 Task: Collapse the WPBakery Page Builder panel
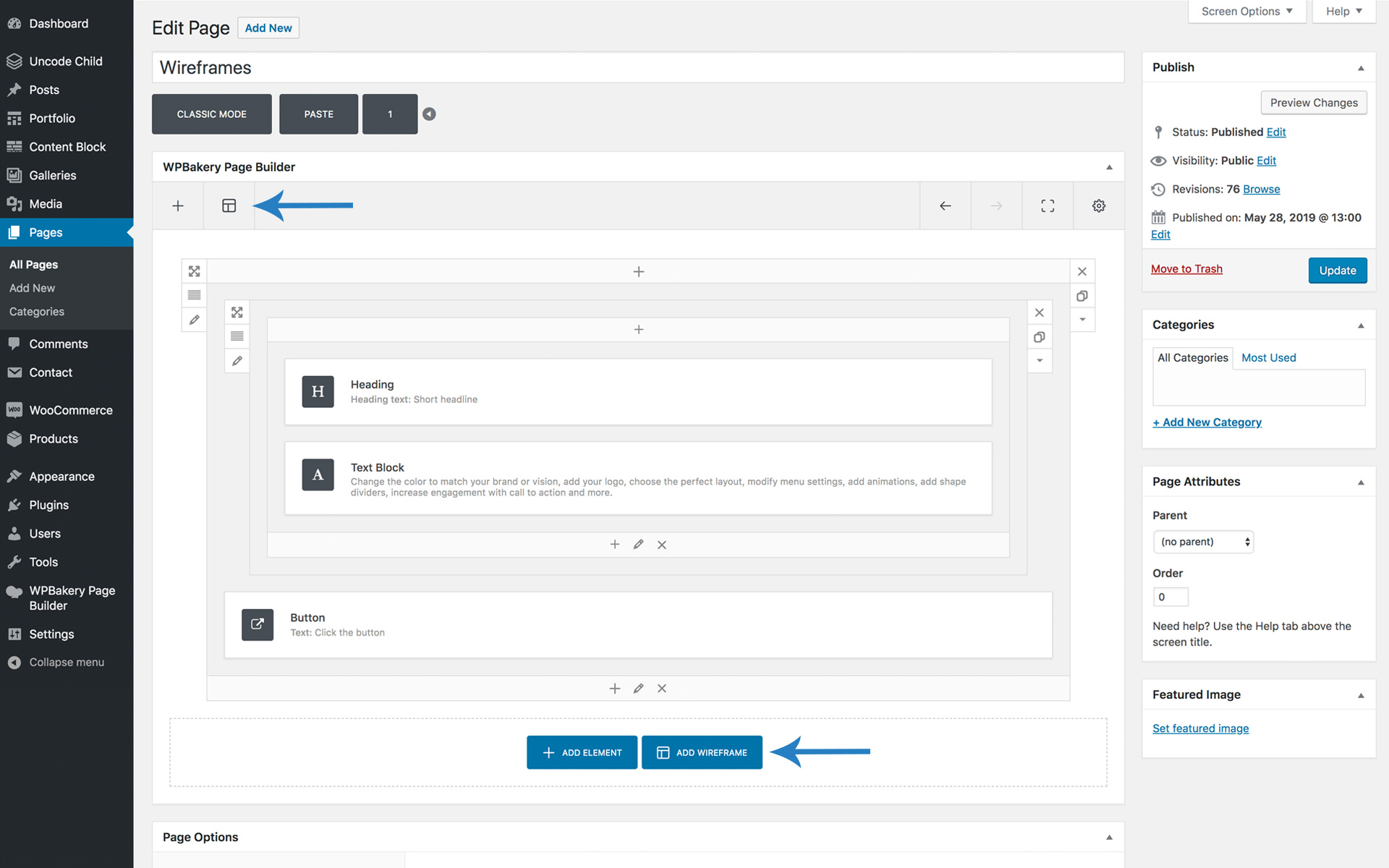pos(1108,167)
